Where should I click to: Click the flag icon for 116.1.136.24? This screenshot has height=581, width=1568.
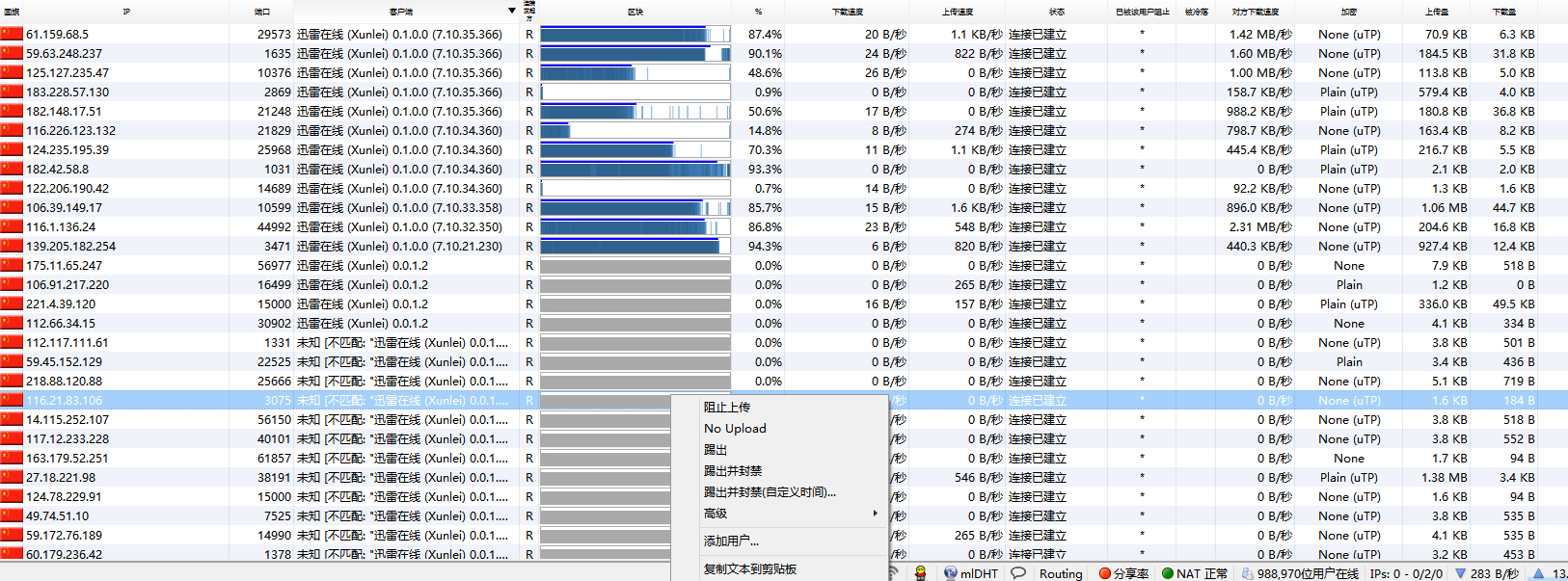click(x=12, y=226)
